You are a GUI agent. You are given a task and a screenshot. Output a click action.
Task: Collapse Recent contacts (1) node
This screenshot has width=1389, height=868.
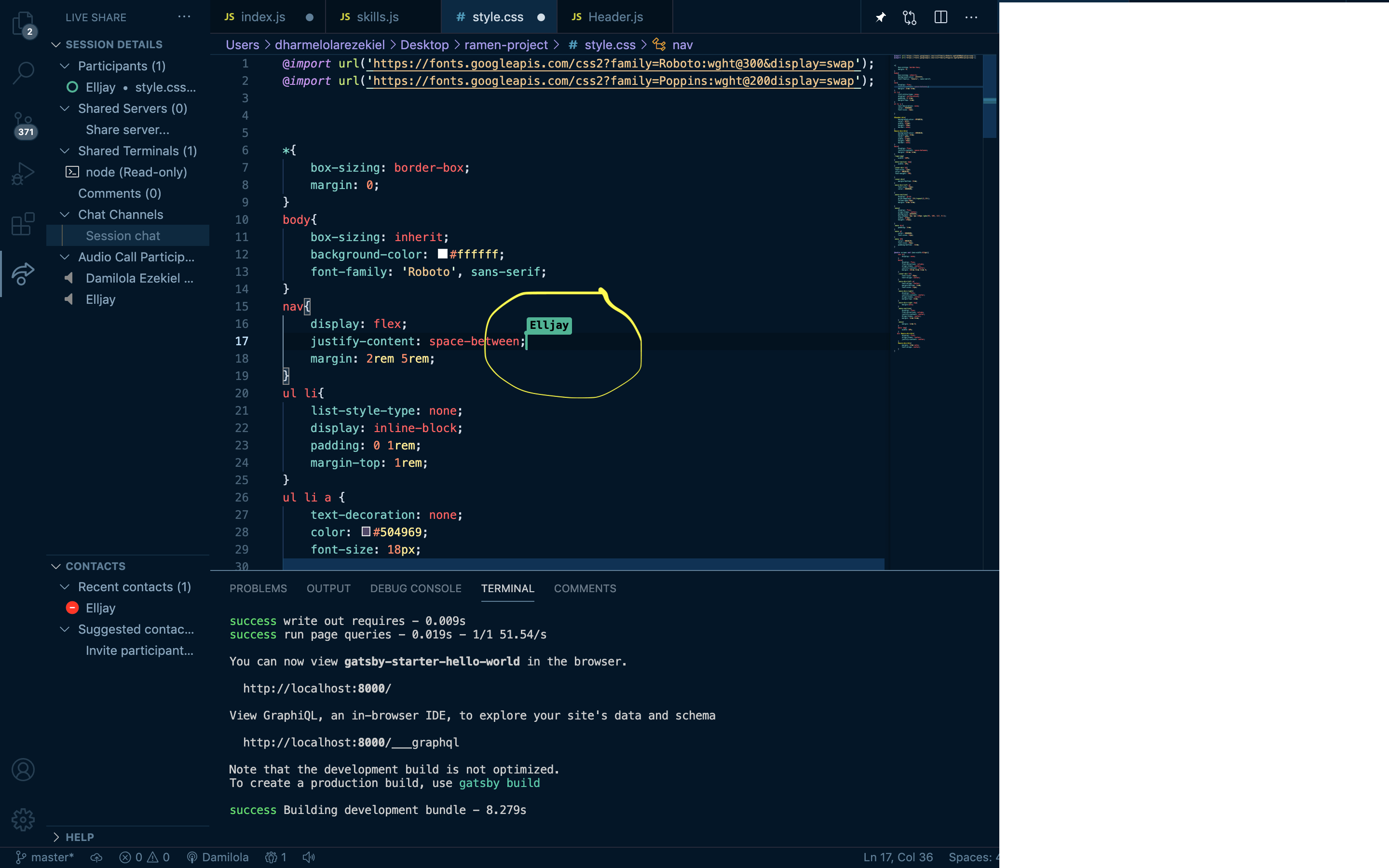pos(65,587)
